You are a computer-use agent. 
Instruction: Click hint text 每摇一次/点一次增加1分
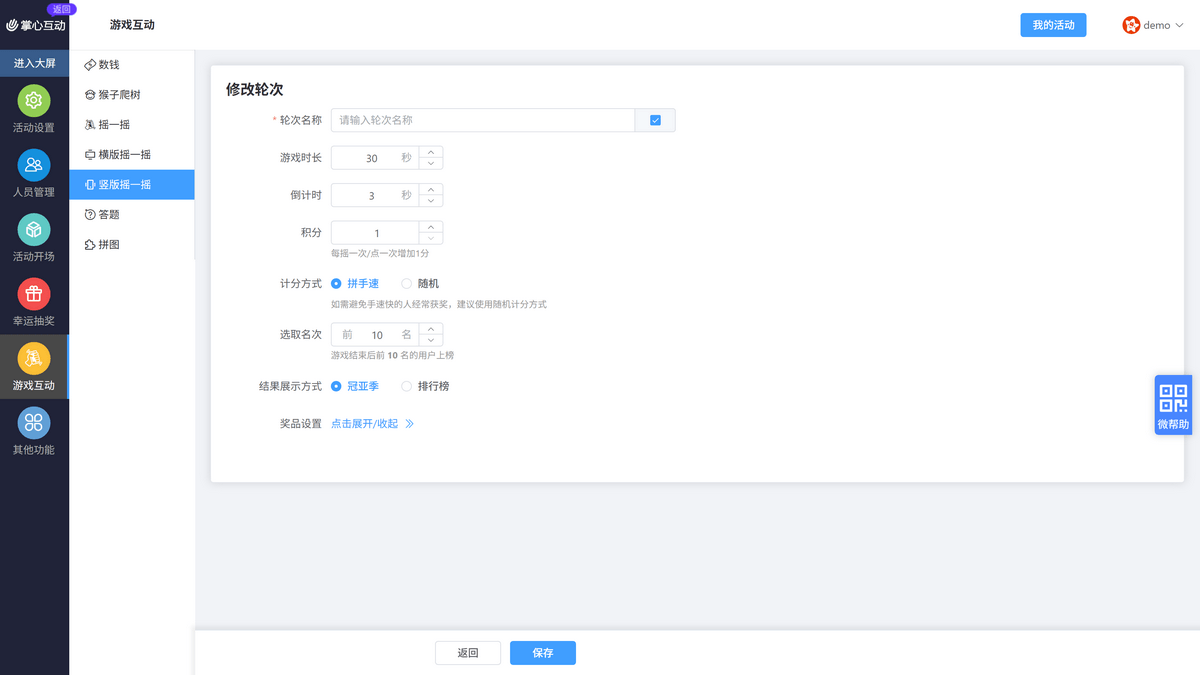click(380, 254)
